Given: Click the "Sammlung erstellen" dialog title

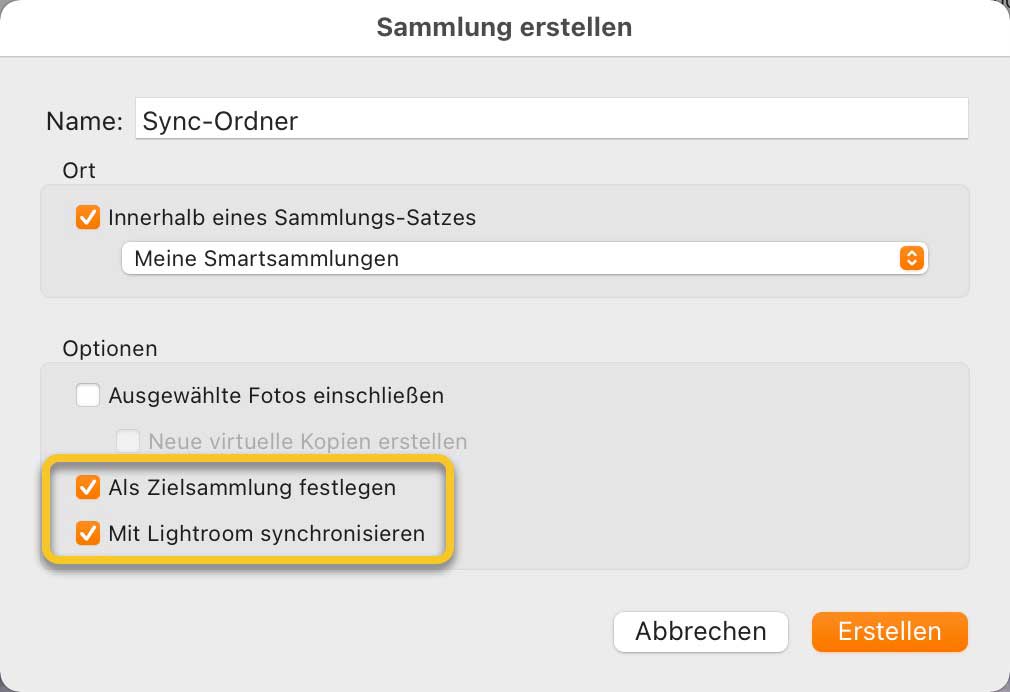Looking at the screenshot, I should [x=504, y=27].
